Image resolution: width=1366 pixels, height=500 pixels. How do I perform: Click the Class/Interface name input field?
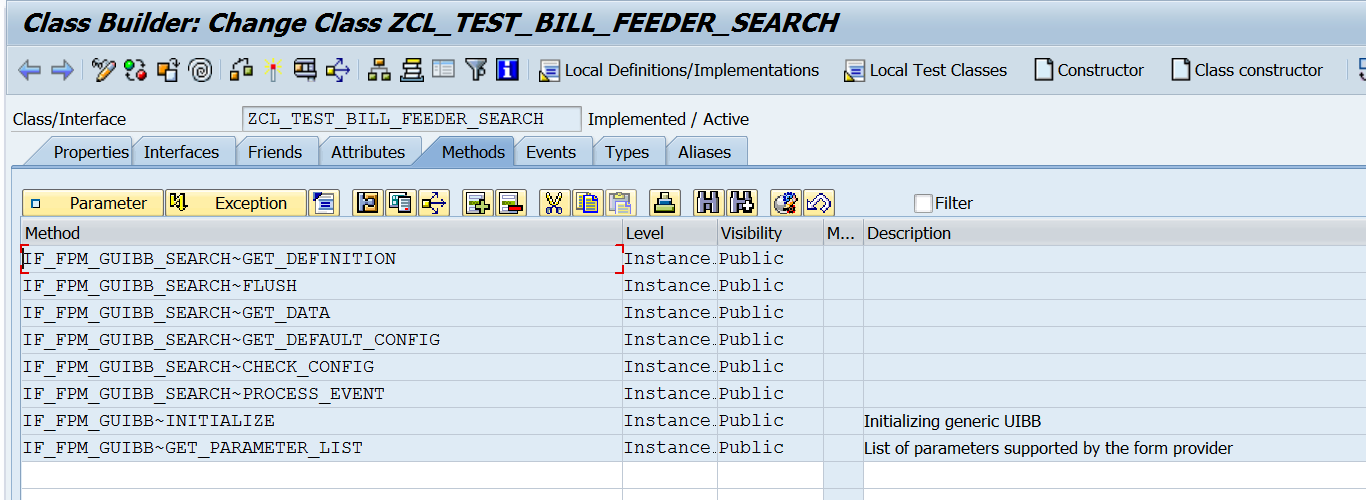411,119
